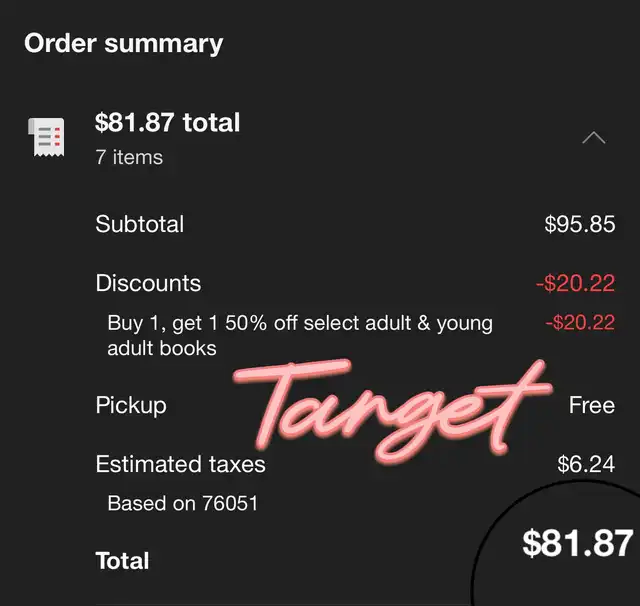
Task: Click the receipt icon beside the order total
Action: click(x=46, y=137)
